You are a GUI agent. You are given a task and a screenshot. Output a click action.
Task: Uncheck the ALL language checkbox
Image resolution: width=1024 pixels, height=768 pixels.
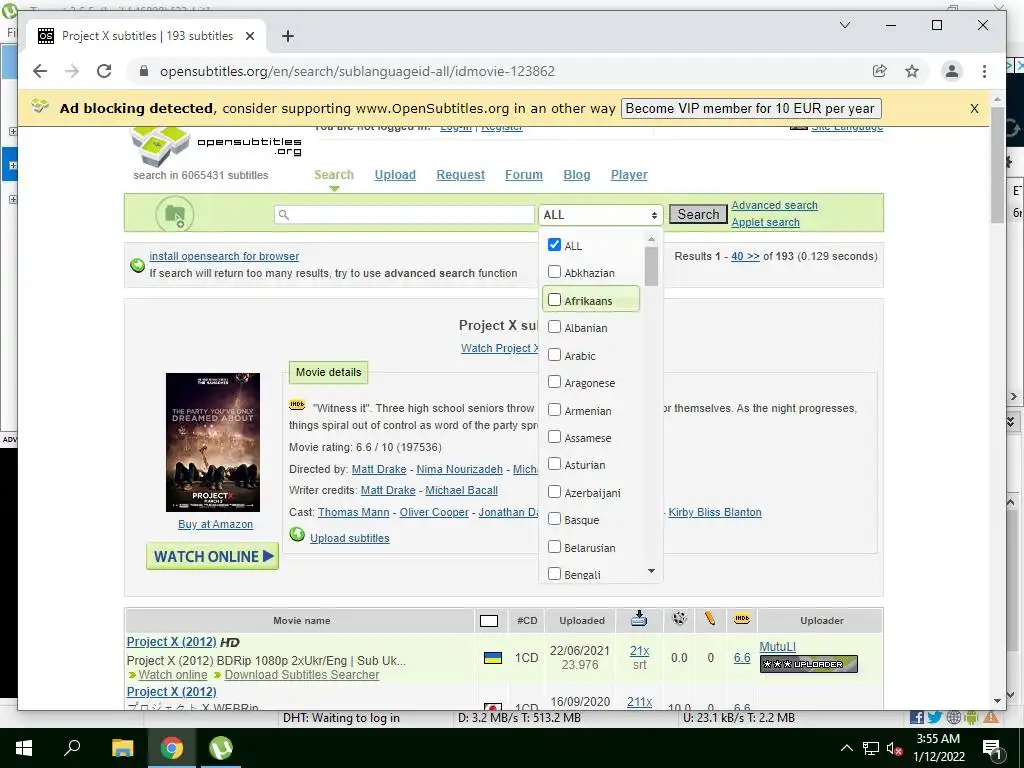[x=554, y=244]
